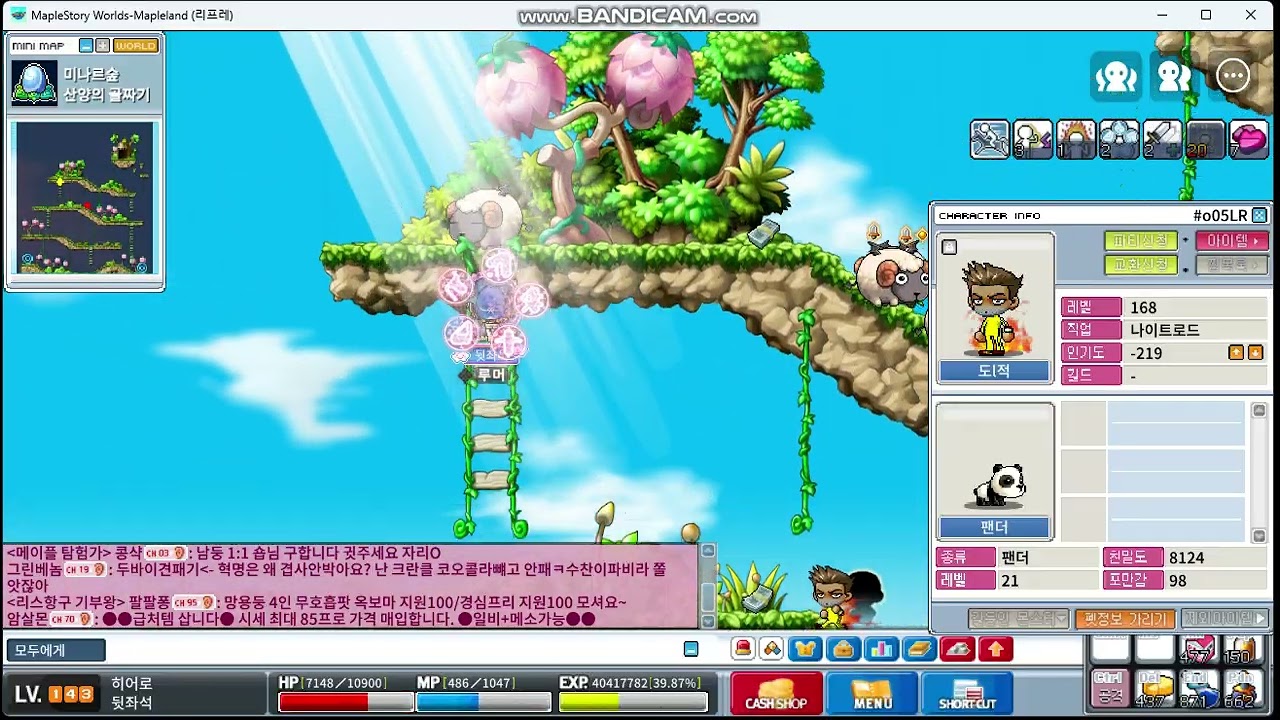Open the stats bar-chart icon
The width and height of the screenshot is (1280, 720).
883,649
